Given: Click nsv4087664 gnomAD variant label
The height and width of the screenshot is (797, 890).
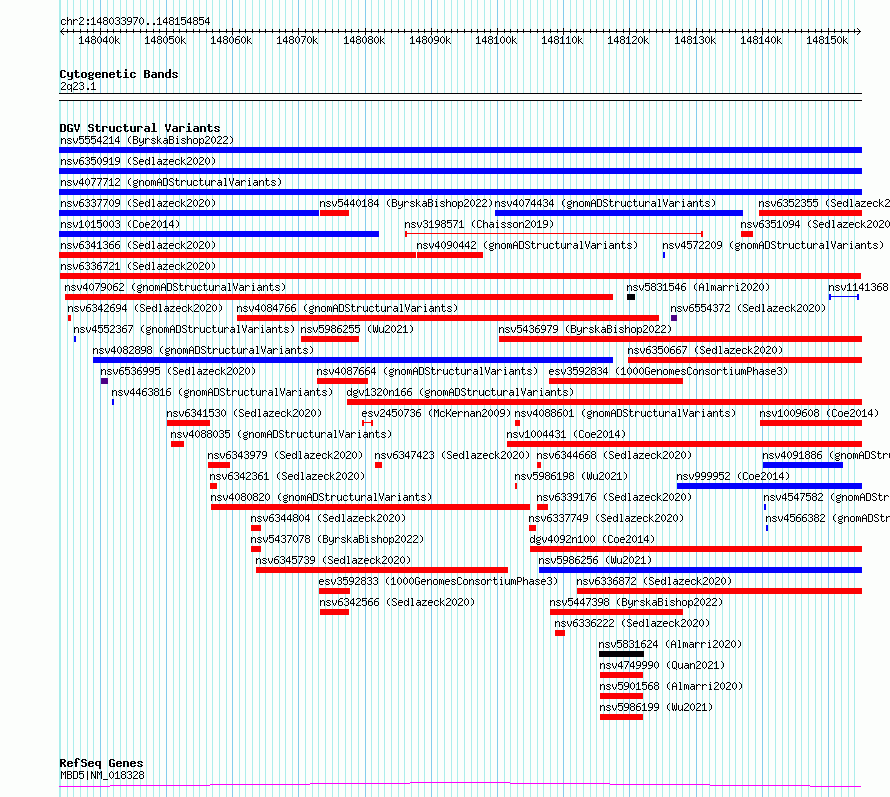Looking at the screenshot, I should 427,371.
